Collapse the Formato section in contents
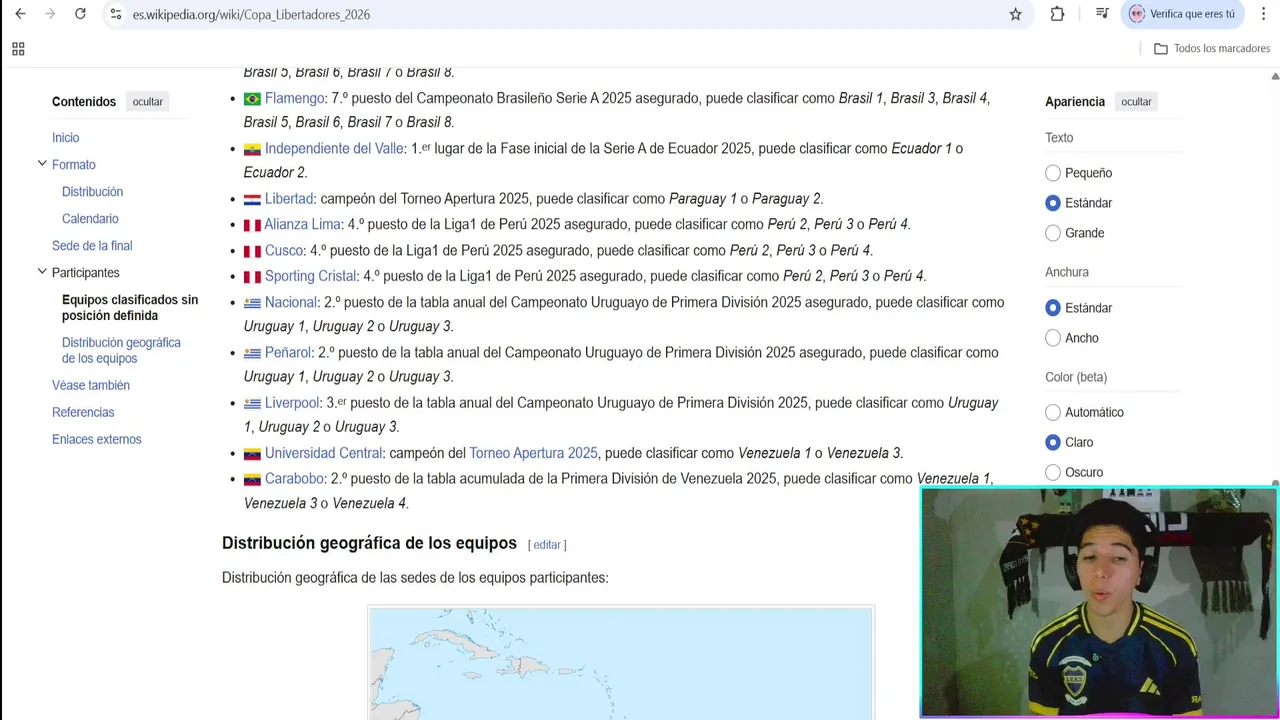 [42, 164]
